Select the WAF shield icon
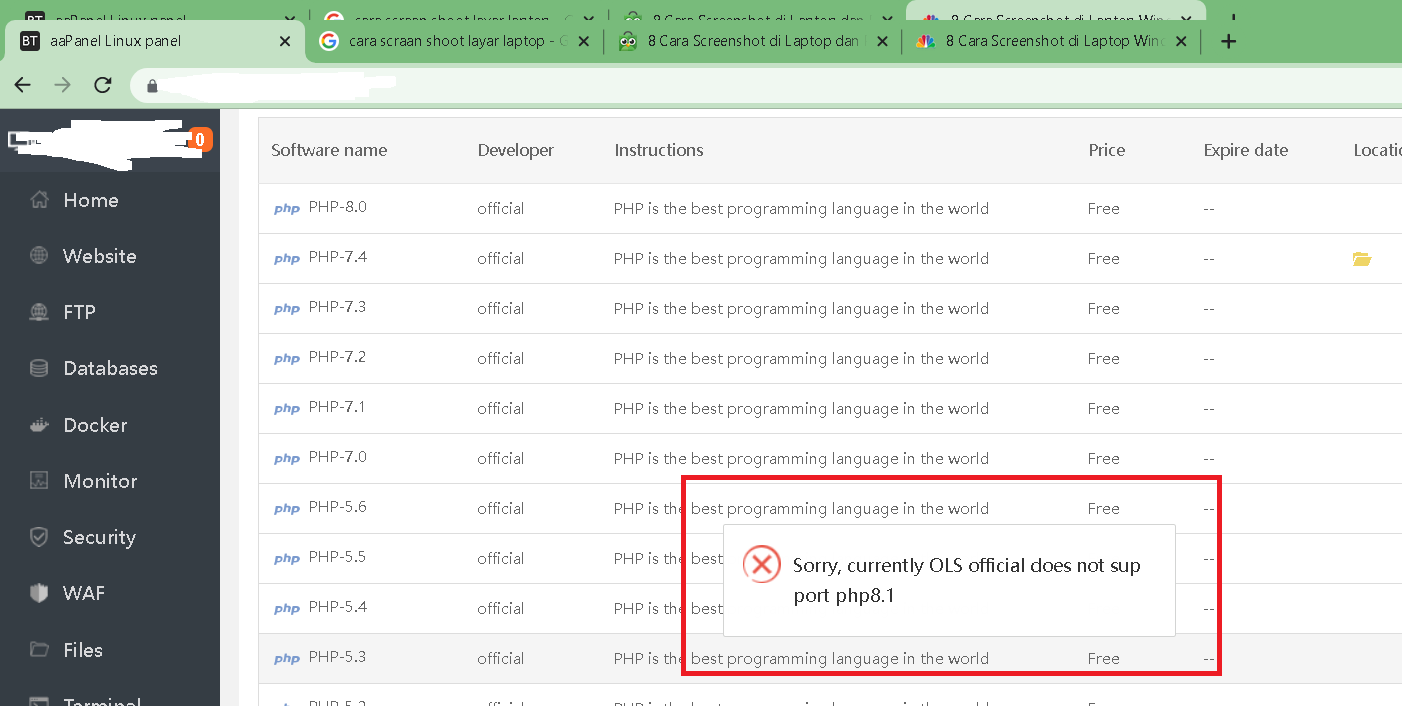The width and height of the screenshot is (1402, 706). tap(38, 593)
